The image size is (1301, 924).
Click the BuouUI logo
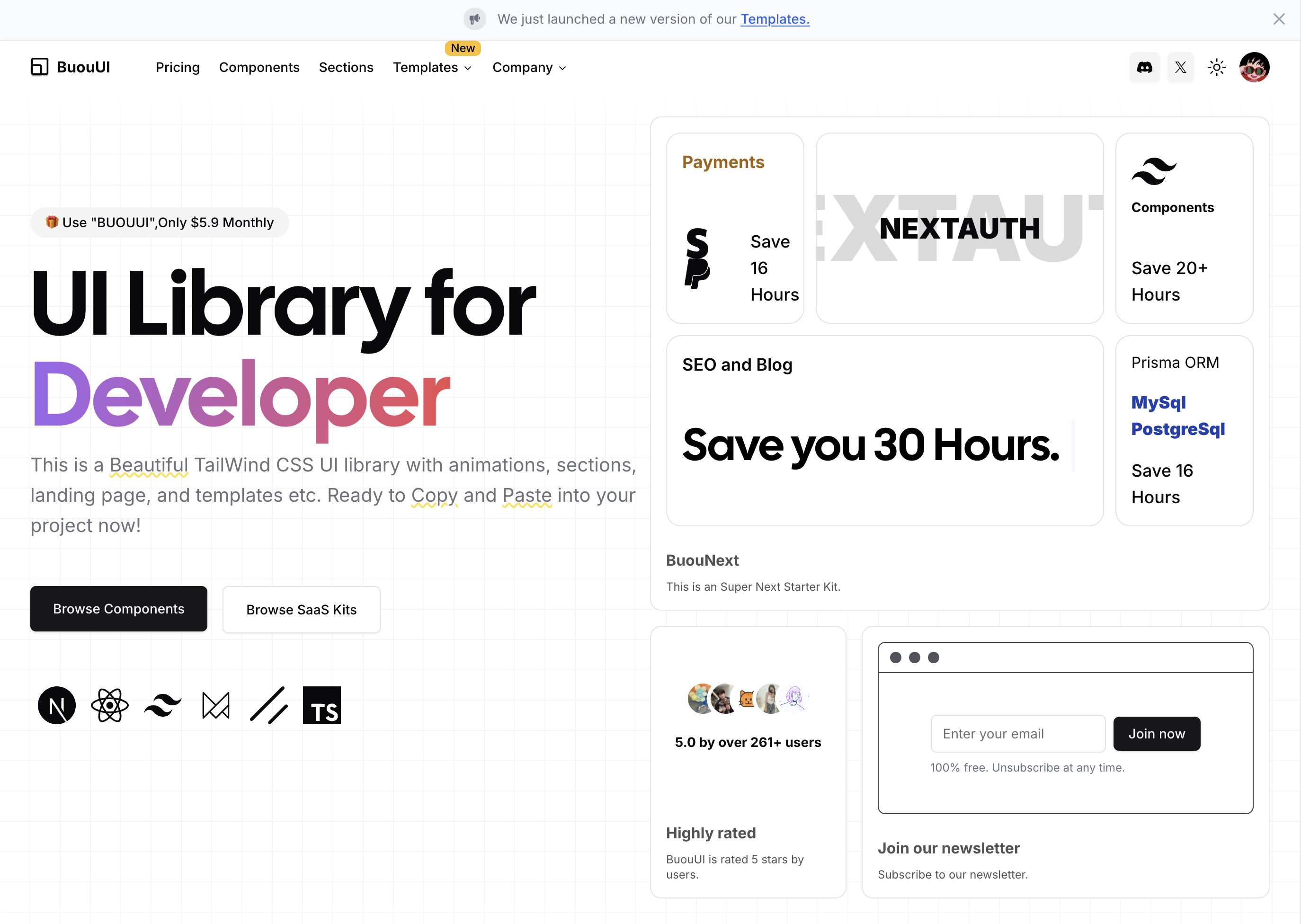pos(71,67)
